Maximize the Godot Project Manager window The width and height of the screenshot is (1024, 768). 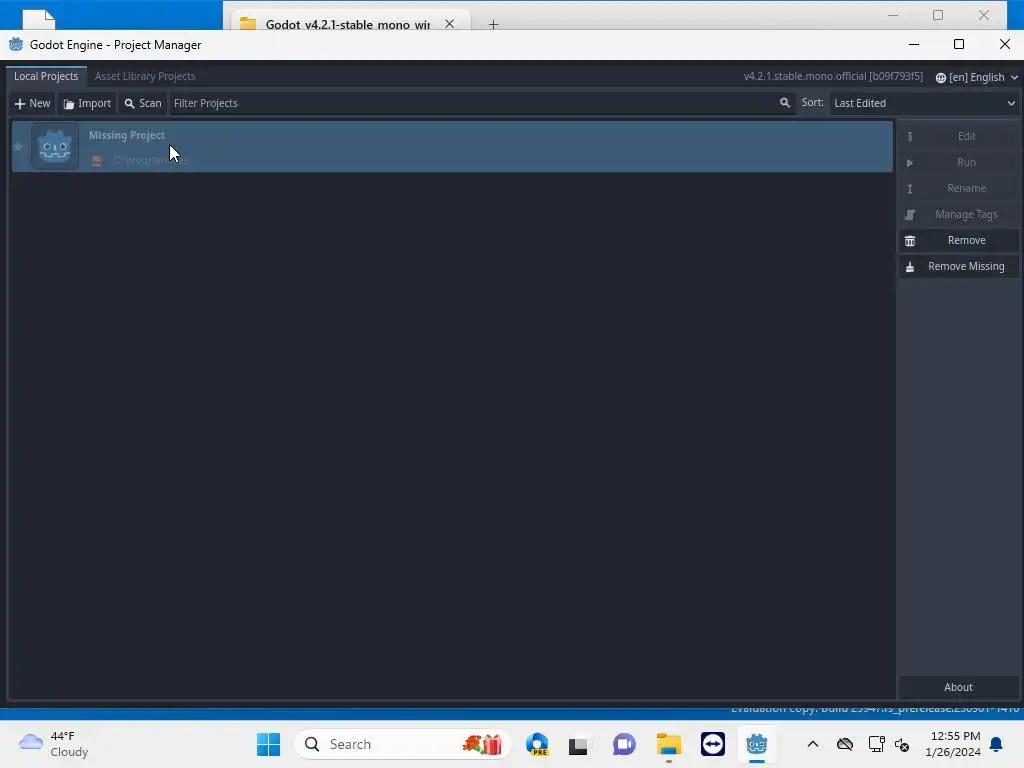(959, 44)
